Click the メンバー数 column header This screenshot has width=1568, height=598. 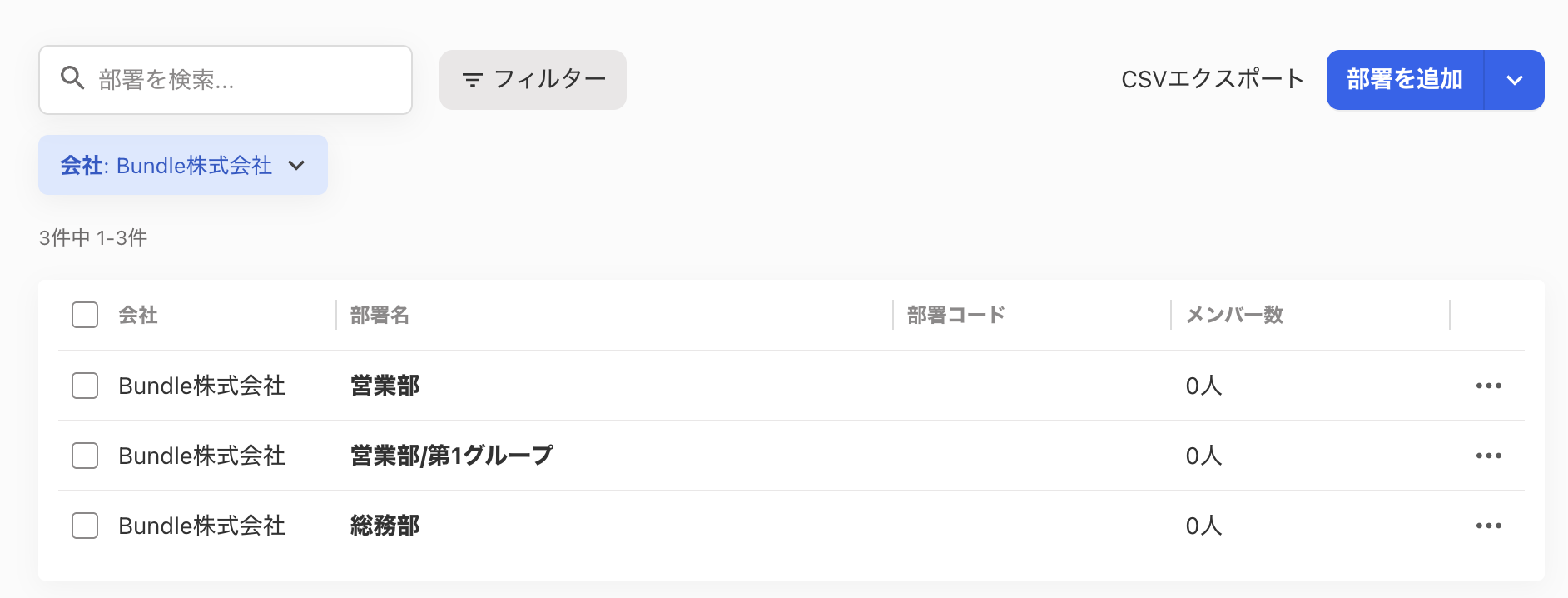click(x=1234, y=315)
